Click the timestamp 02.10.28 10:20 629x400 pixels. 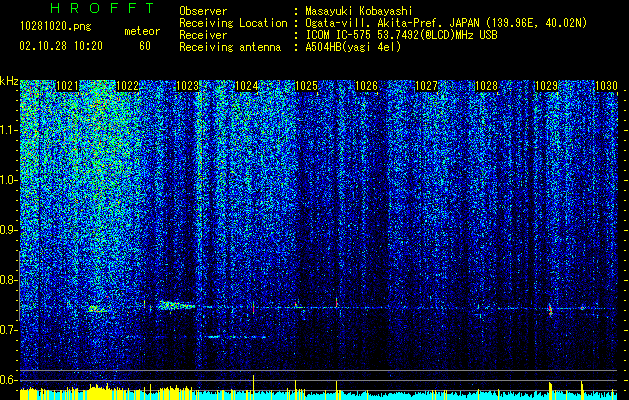coord(61,46)
